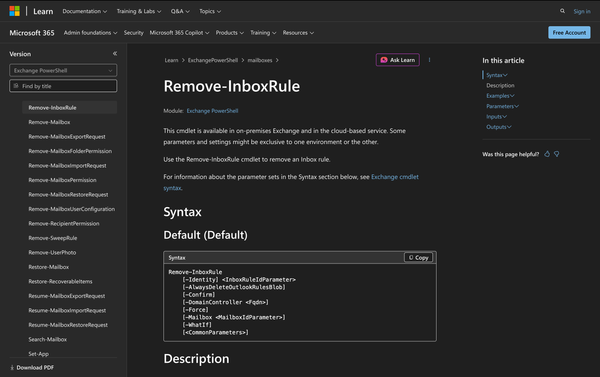
Task: Click the thumbs up feedback icon
Action: click(547, 154)
